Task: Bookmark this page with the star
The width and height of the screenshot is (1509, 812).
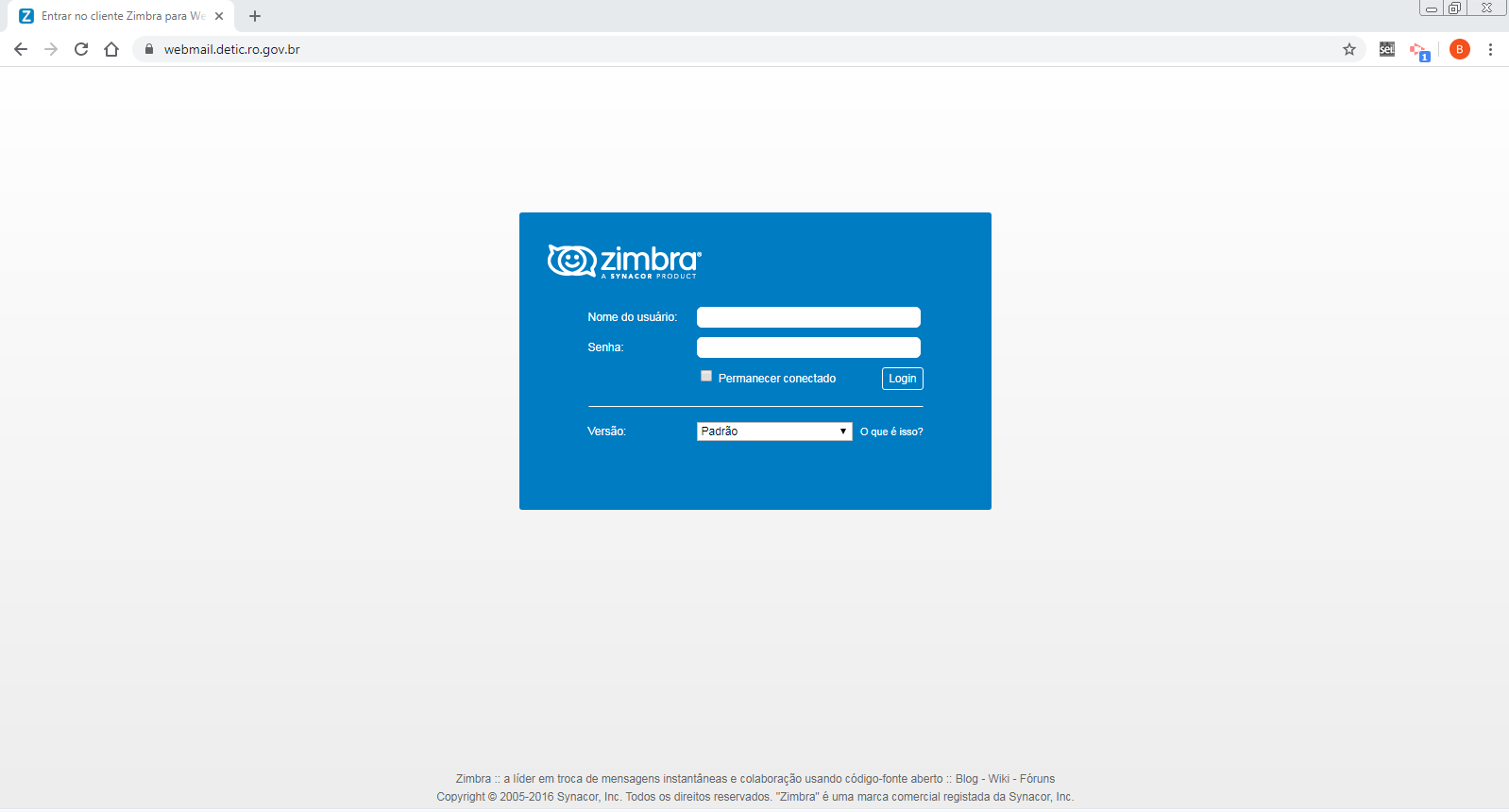Action: [1349, 49]
